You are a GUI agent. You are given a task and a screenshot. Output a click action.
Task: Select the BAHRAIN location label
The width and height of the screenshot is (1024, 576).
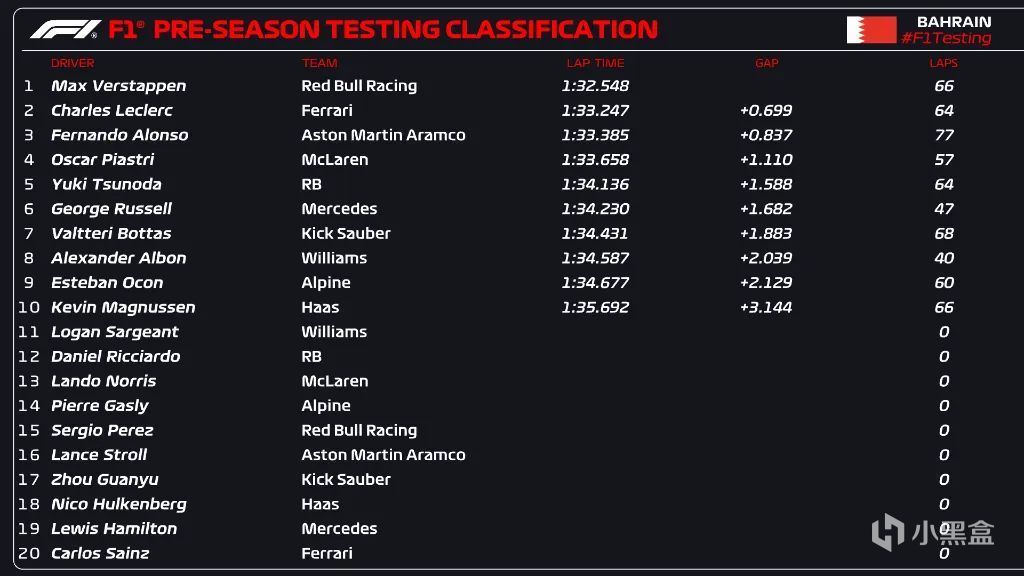954,22
